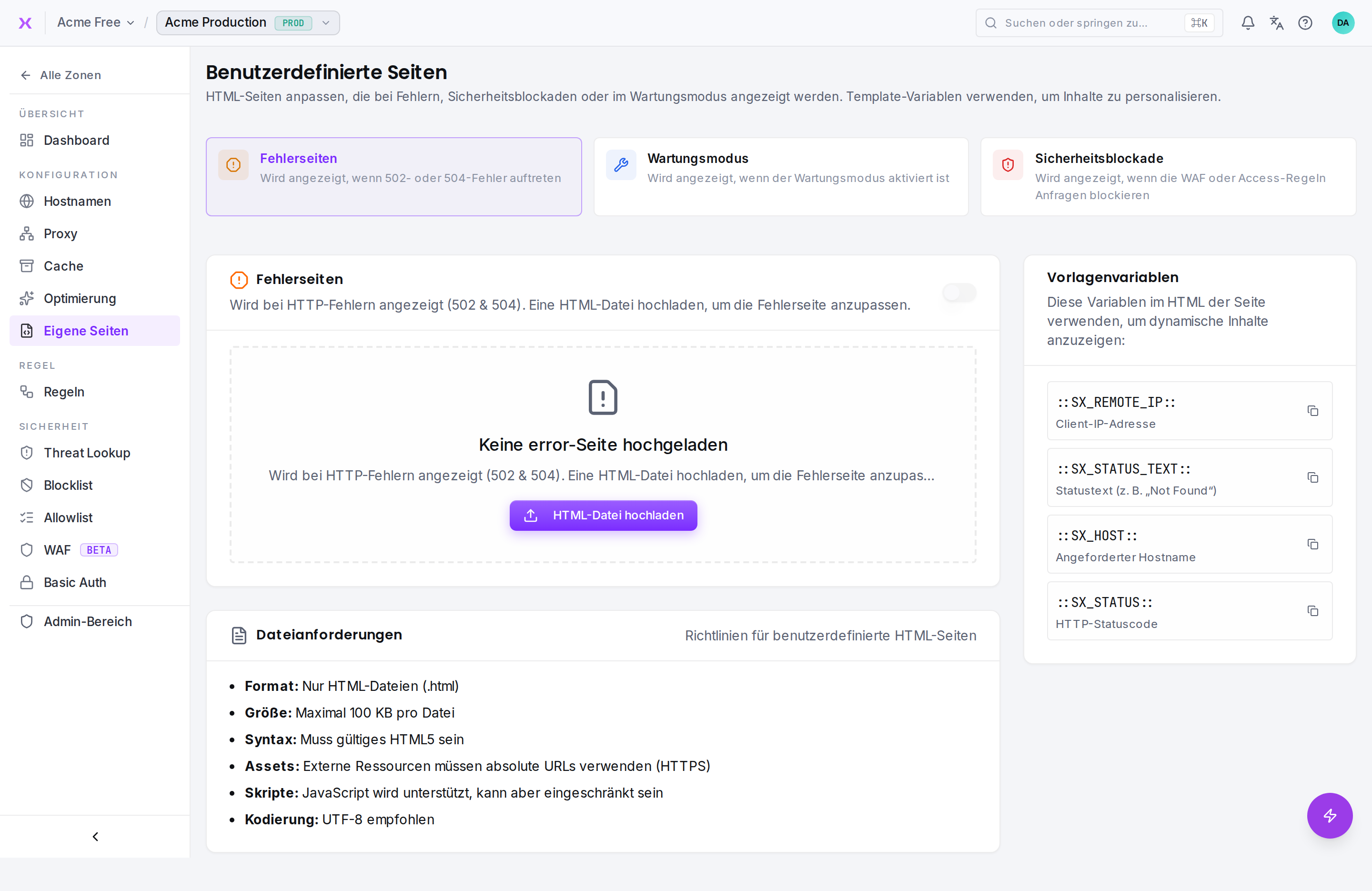Click the Allowlist checklist icon
Viewport: 1372px width, 891px height.
27,517
